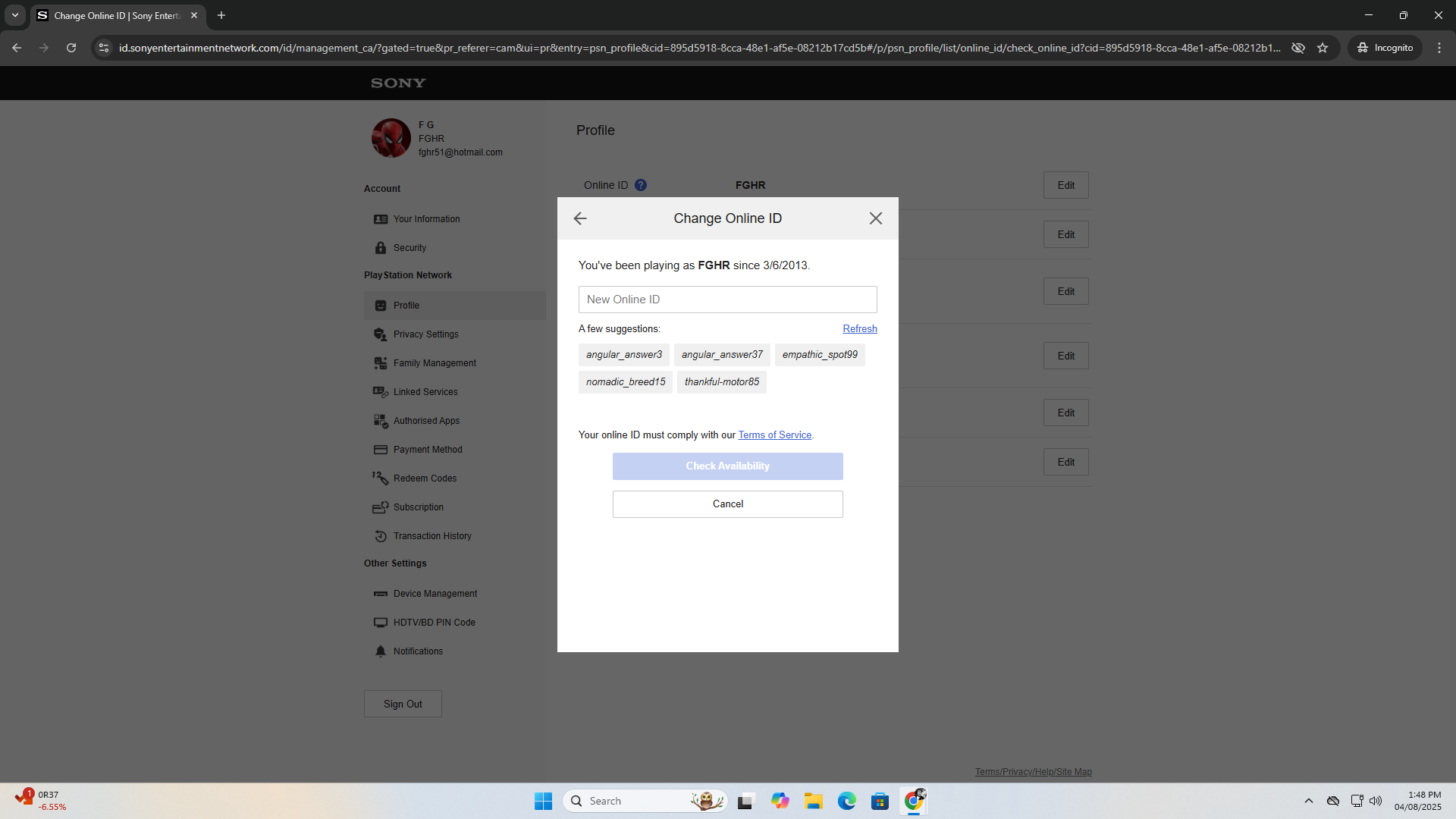Select the Change Online ID browser tab
1456x819 pixels.
[x=118, y=15]
